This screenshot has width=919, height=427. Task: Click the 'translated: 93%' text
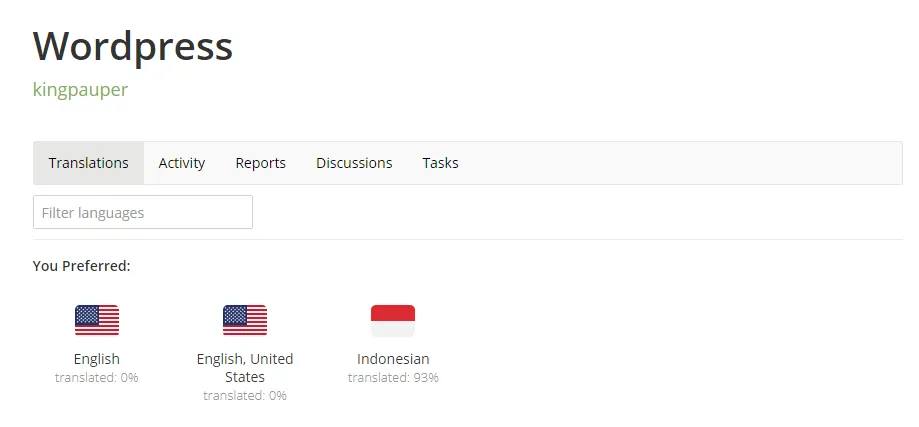click(x=393, y=378)
